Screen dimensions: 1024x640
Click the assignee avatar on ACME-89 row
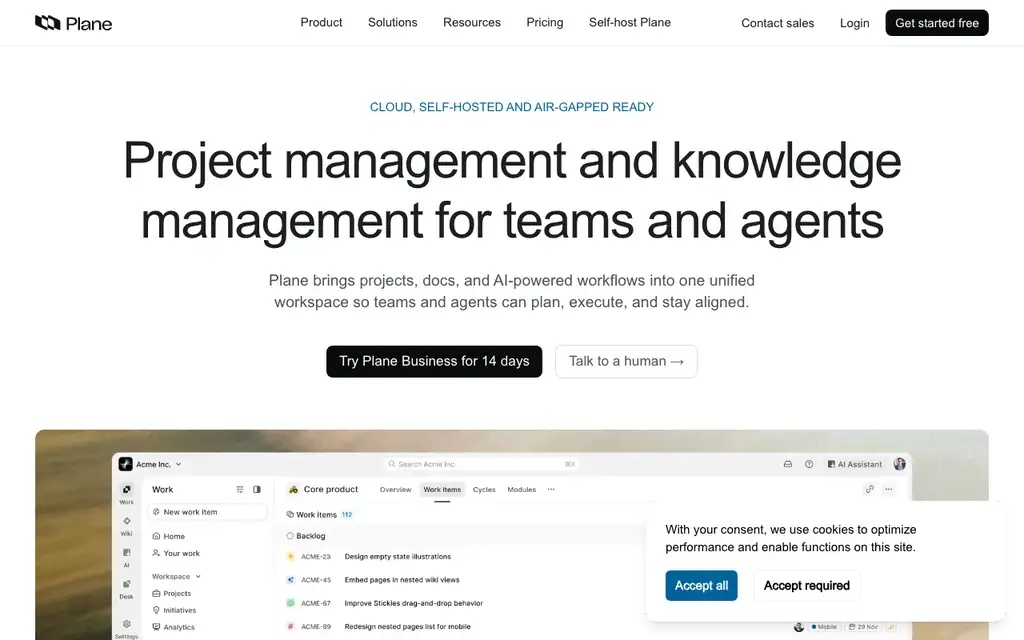799,627
